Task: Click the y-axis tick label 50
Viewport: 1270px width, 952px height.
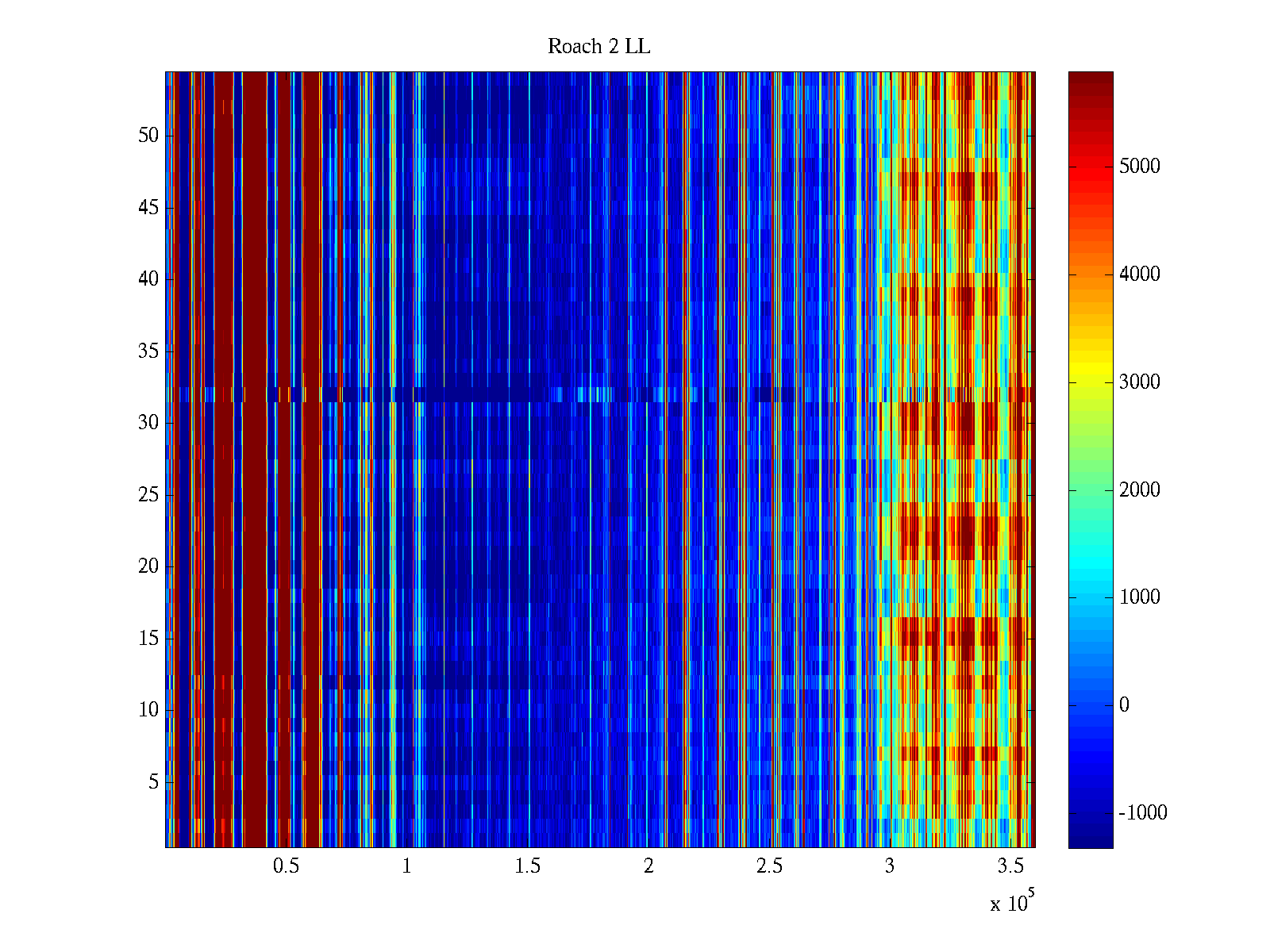Action: pos(148,136)
